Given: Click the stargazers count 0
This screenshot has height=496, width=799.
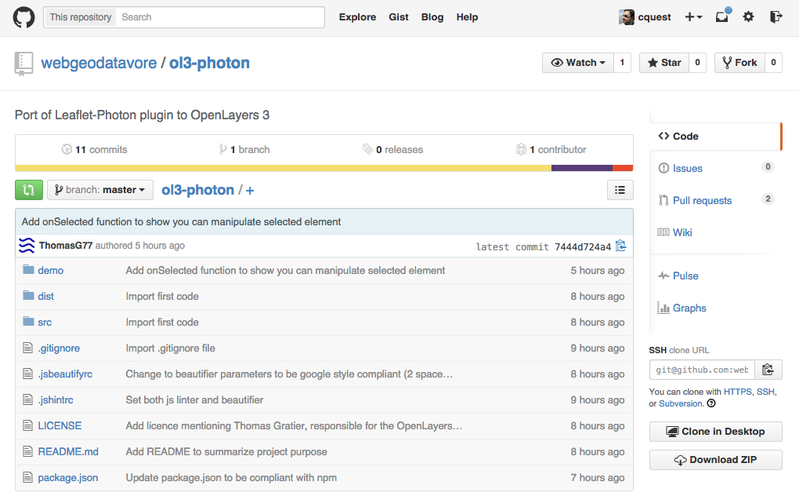Looking at the screenshot, I should 698,63.
